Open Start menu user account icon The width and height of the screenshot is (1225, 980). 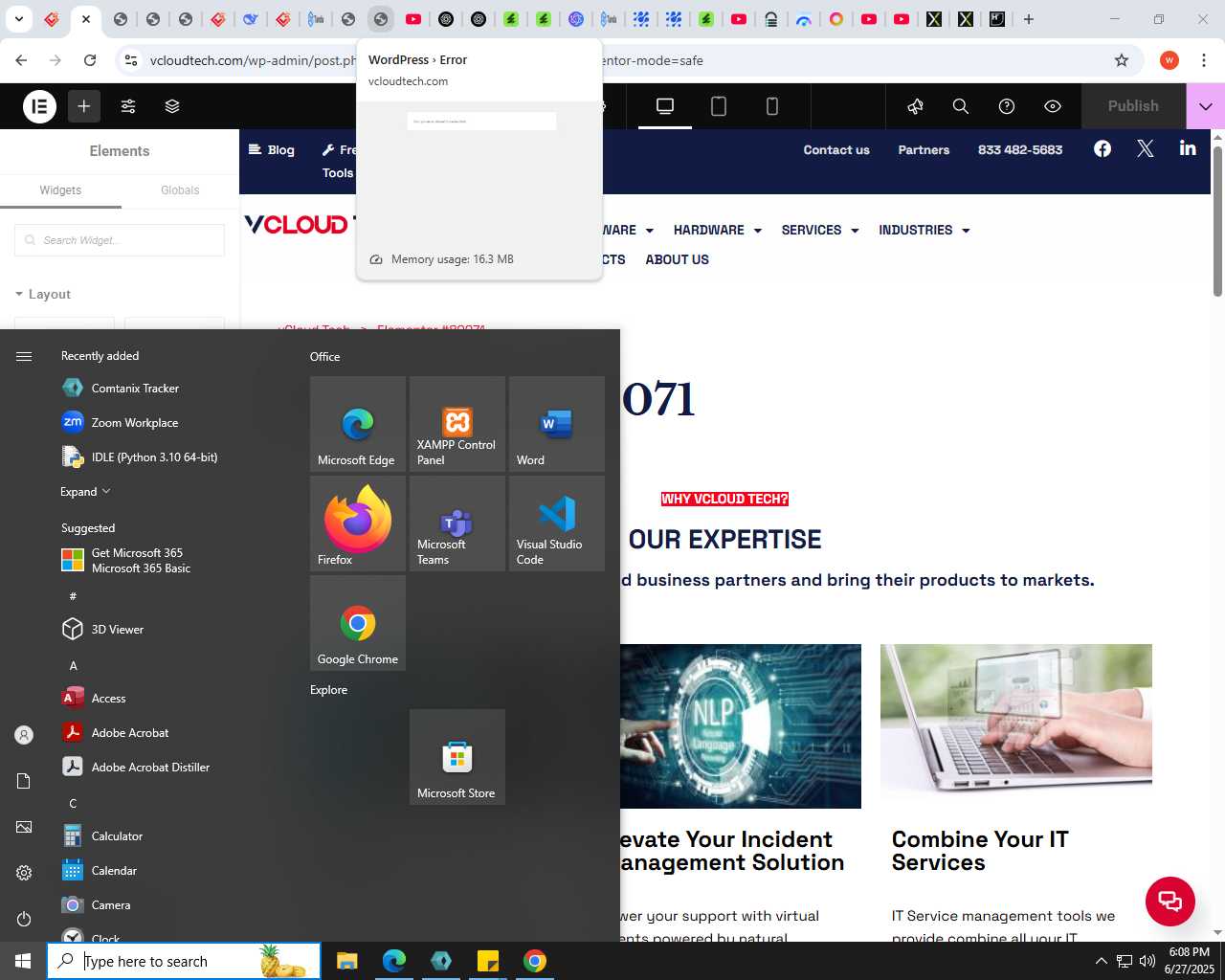click(x=24, y=735)
